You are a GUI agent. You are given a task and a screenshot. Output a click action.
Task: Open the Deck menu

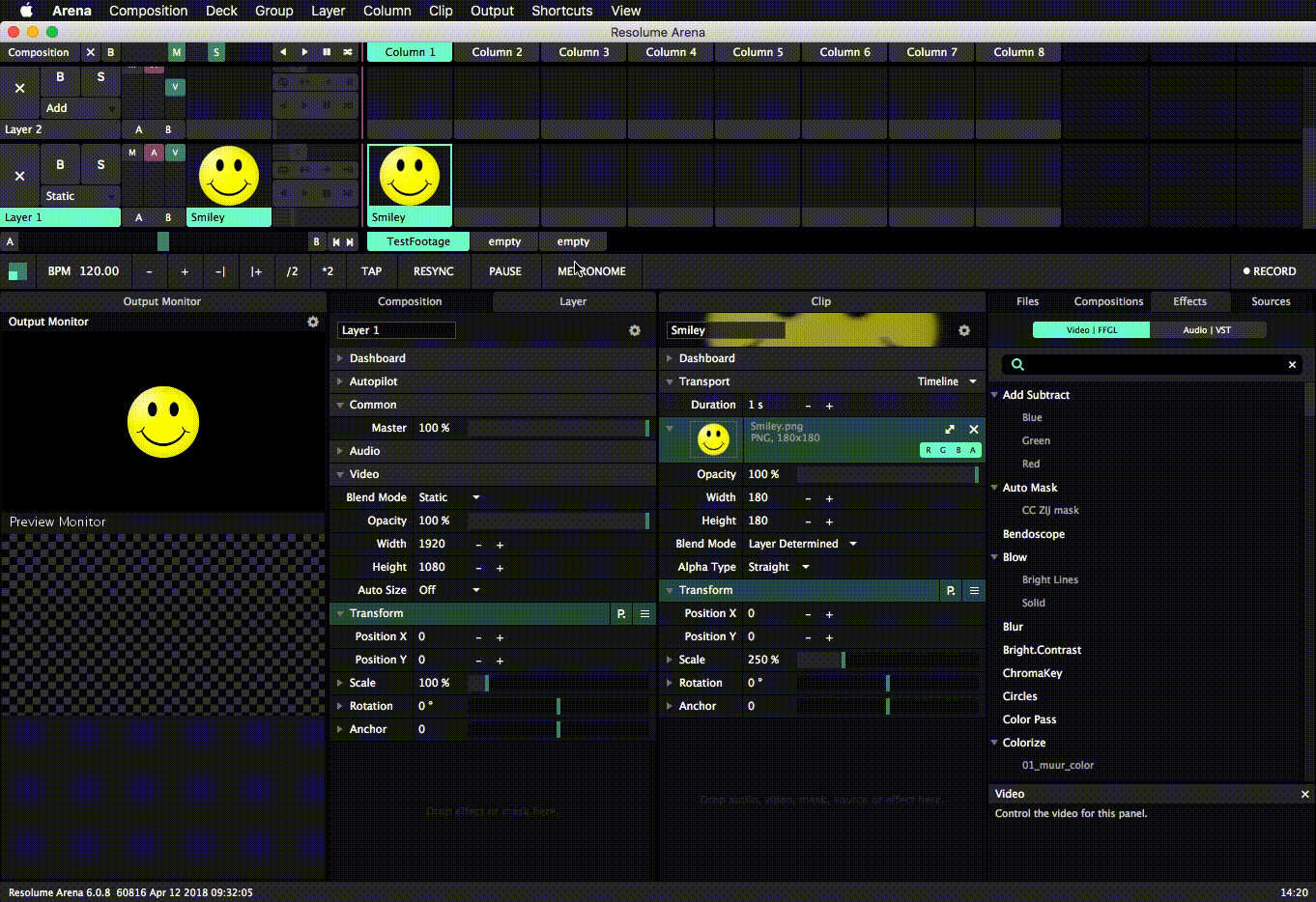pos(221,11)
